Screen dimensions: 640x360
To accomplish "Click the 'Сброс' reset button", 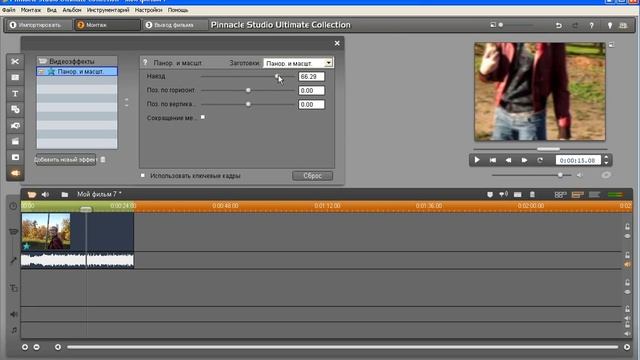I will pyautogui.click(x=312, y=176).
